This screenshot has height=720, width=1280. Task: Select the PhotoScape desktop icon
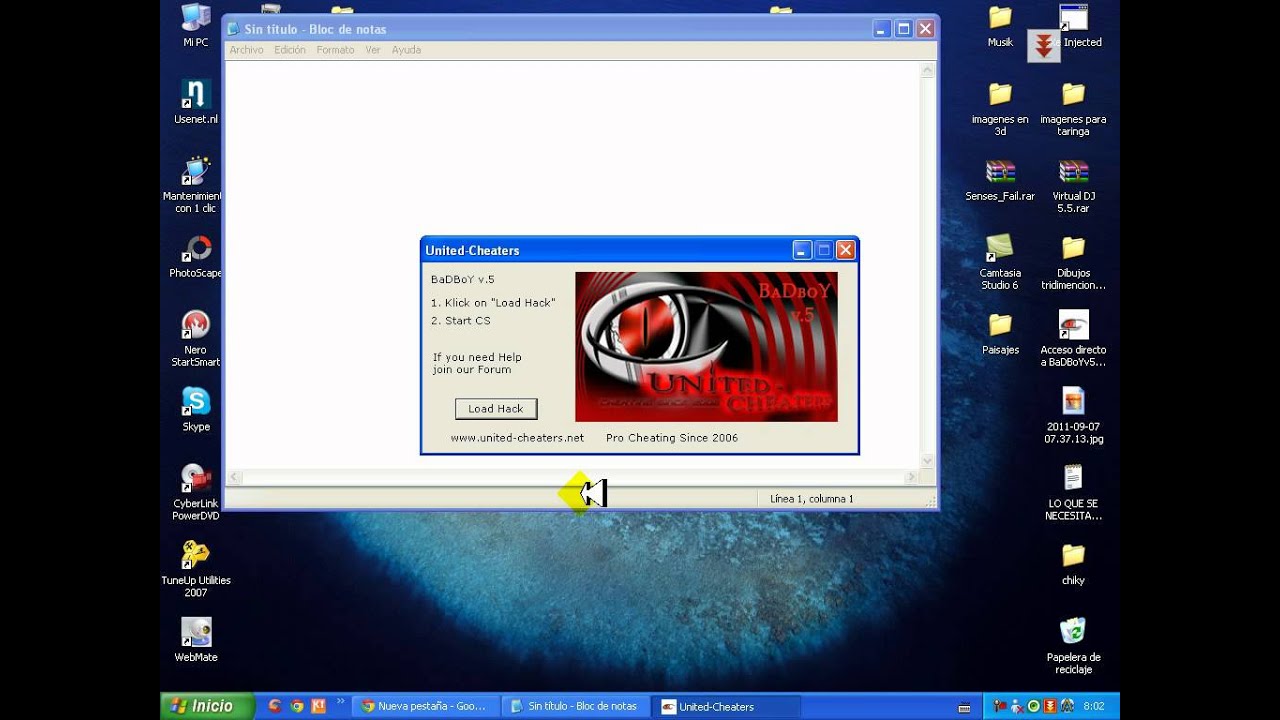click(196, 257)
